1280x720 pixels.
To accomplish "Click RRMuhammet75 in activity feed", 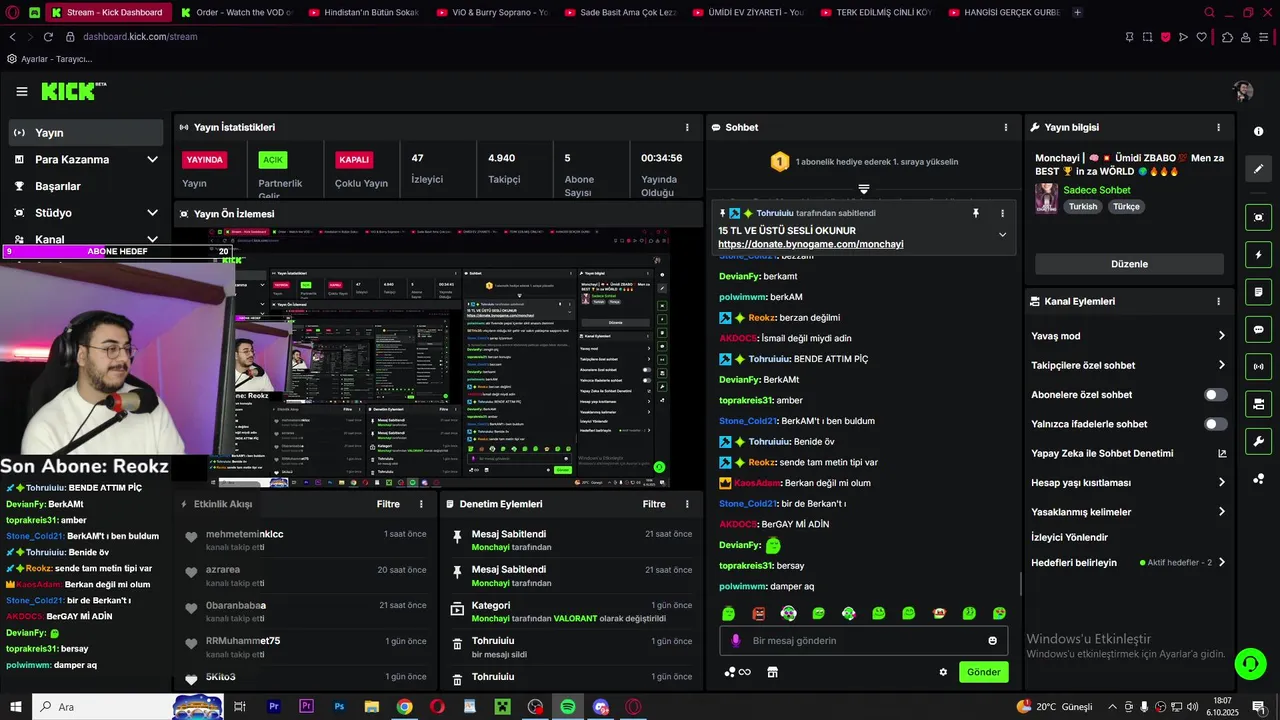I will click(243, 641).
